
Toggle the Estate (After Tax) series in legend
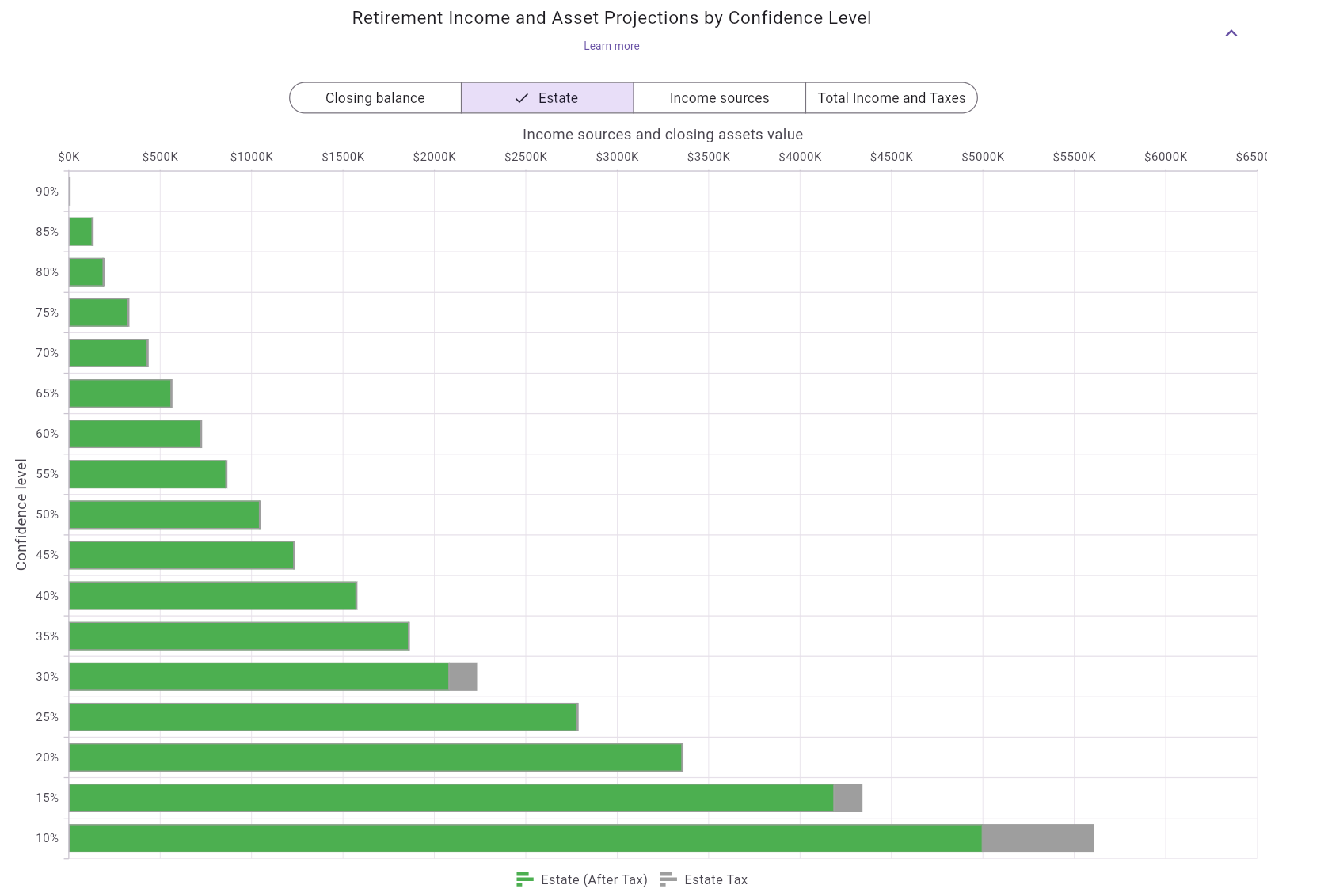click(593, 879)
